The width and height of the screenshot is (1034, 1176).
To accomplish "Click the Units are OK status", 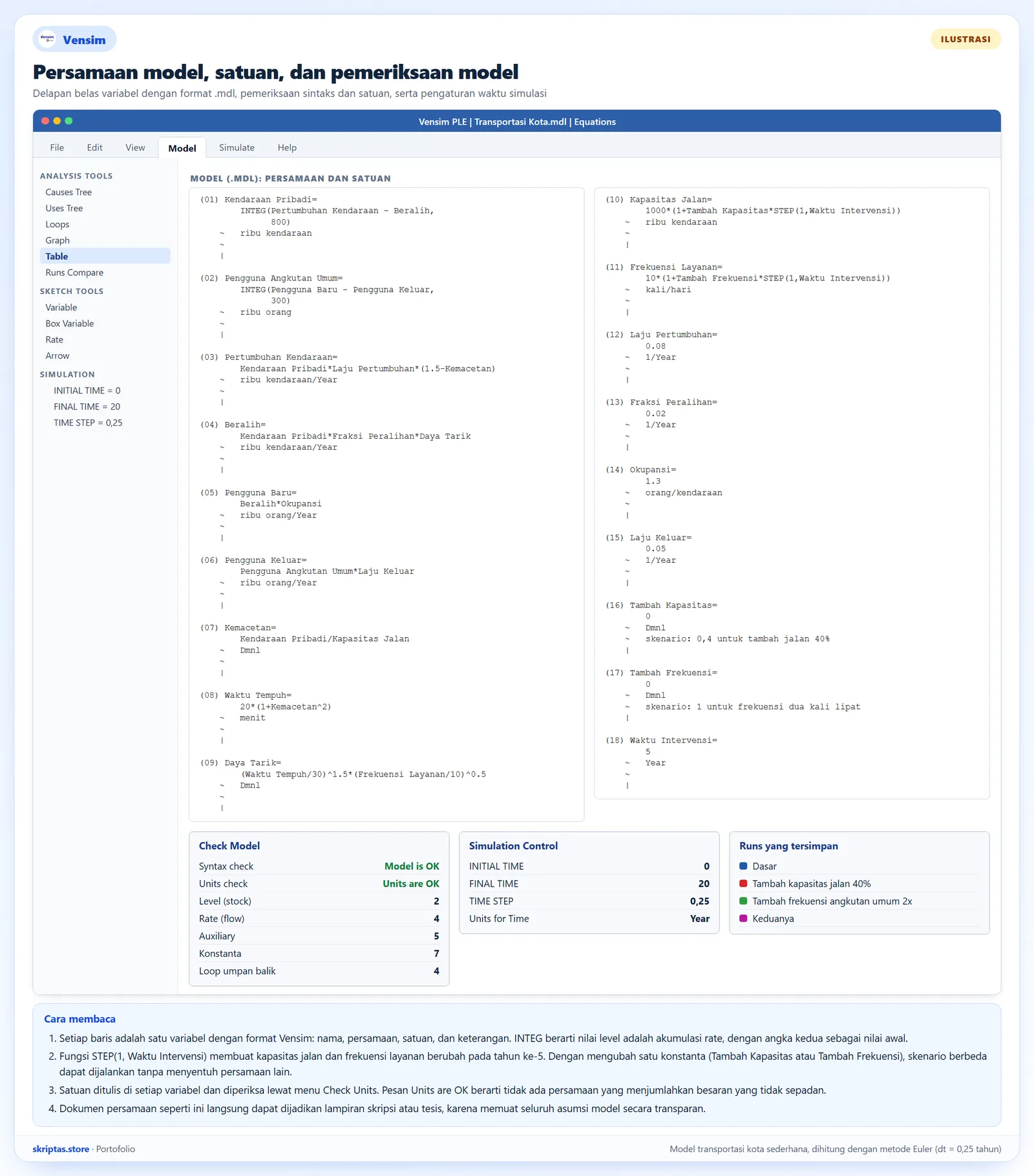I will 411,884.
